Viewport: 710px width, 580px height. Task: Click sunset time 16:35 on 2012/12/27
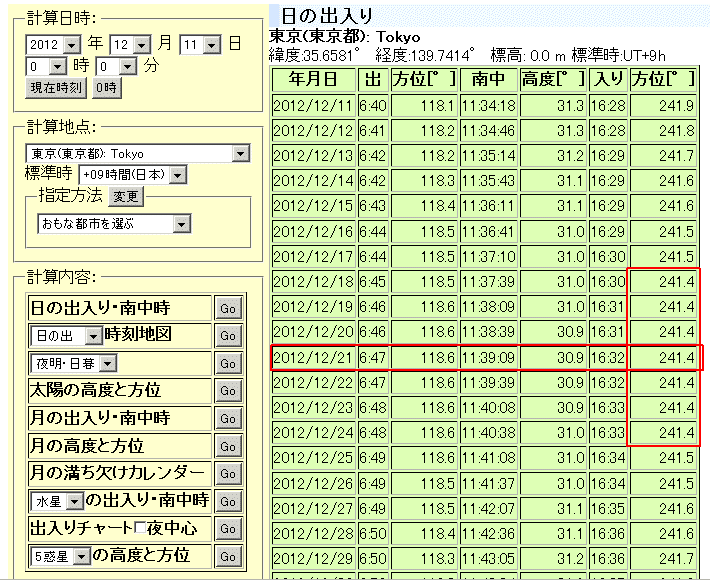tap(608, 508)
